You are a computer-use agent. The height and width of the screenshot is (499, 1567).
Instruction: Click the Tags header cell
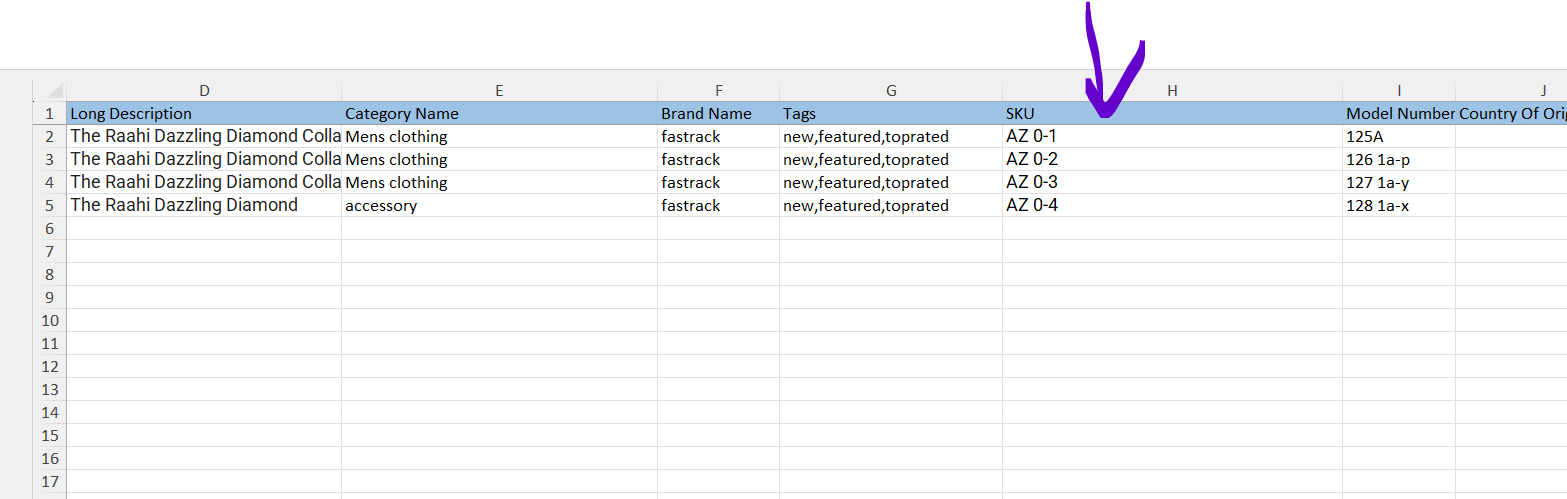pyautogui.click(x=891, y=113)
